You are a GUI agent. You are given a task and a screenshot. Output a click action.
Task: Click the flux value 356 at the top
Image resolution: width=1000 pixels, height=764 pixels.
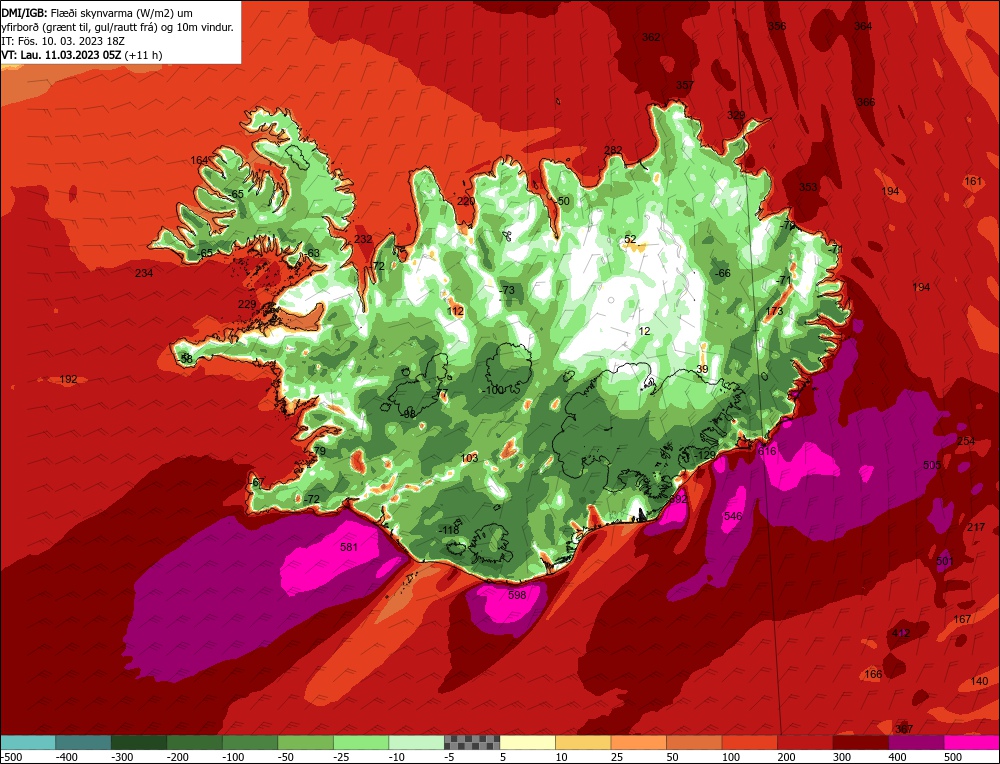[777, 26]
